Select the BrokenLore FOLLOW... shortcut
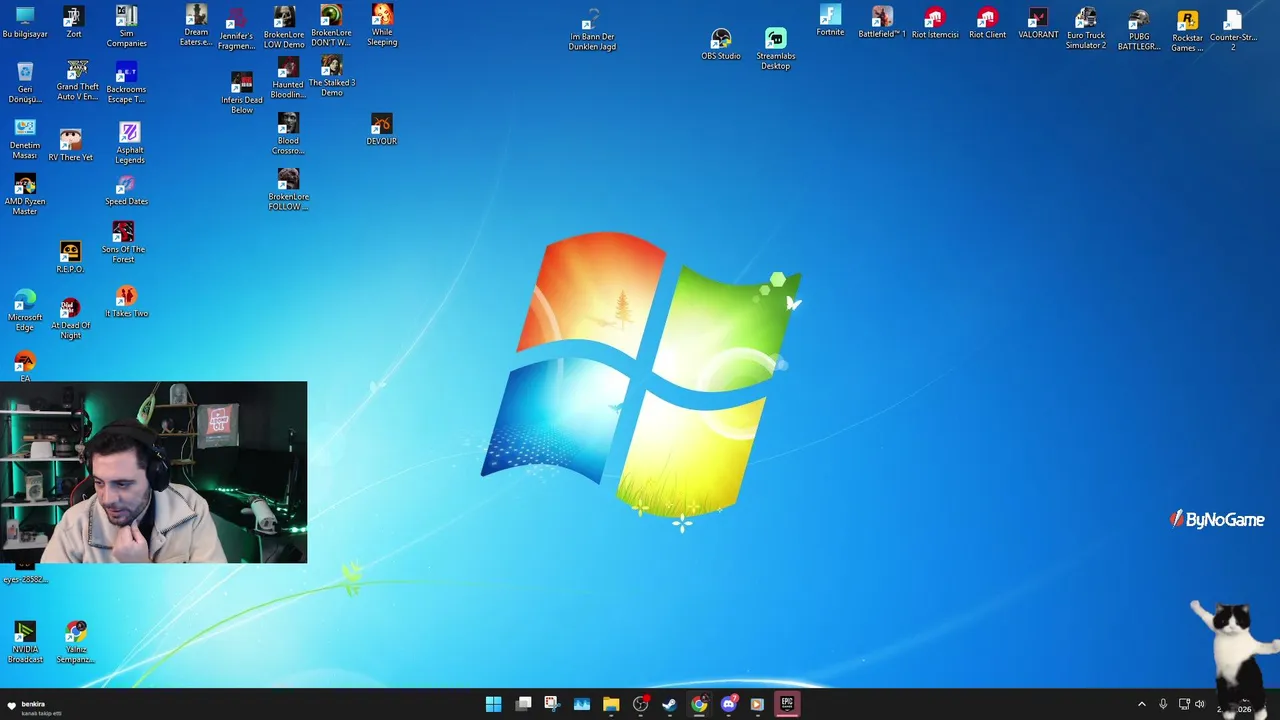The image size is (1280, 720). click(x=288, y=189)
